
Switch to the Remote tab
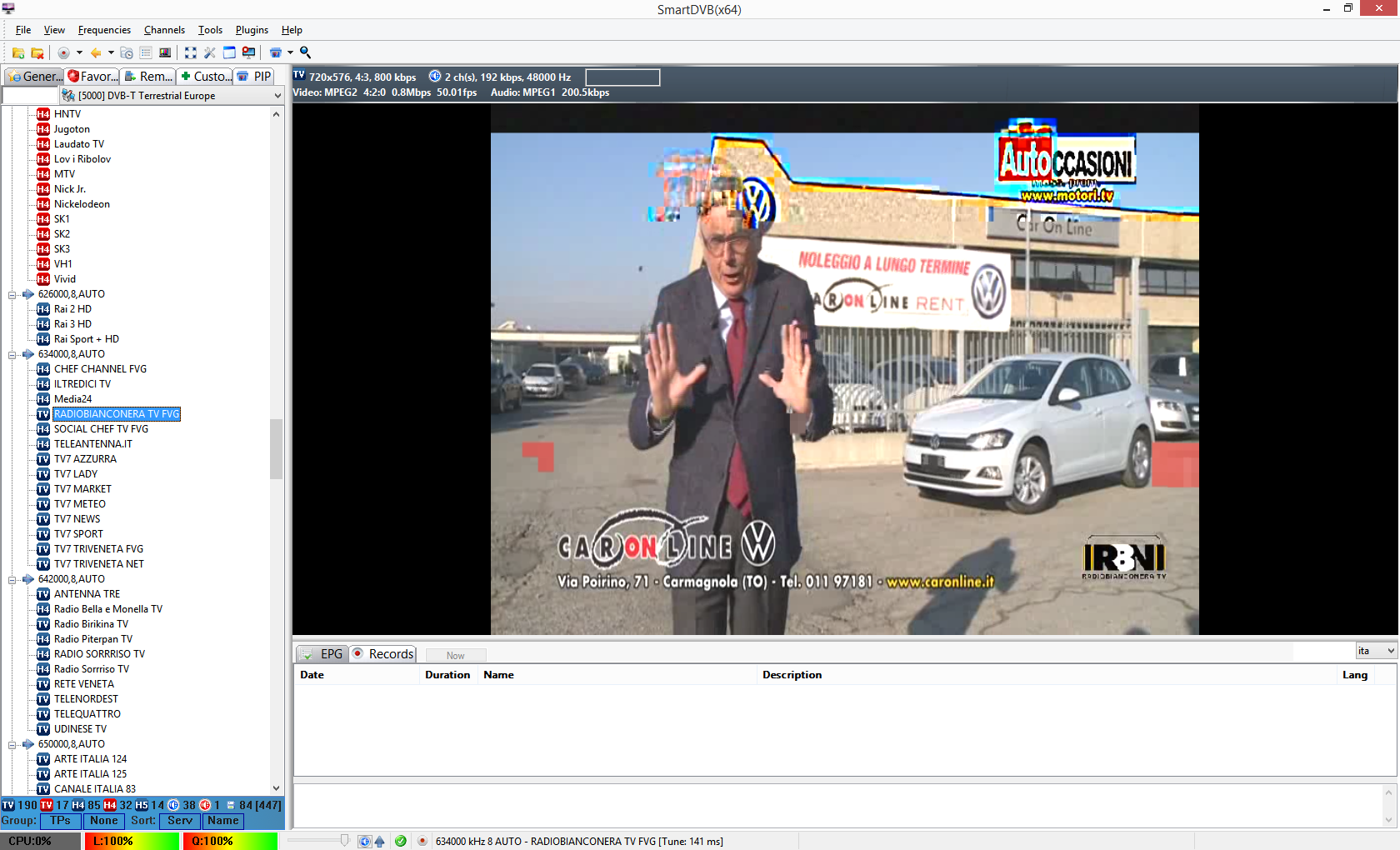148,77
